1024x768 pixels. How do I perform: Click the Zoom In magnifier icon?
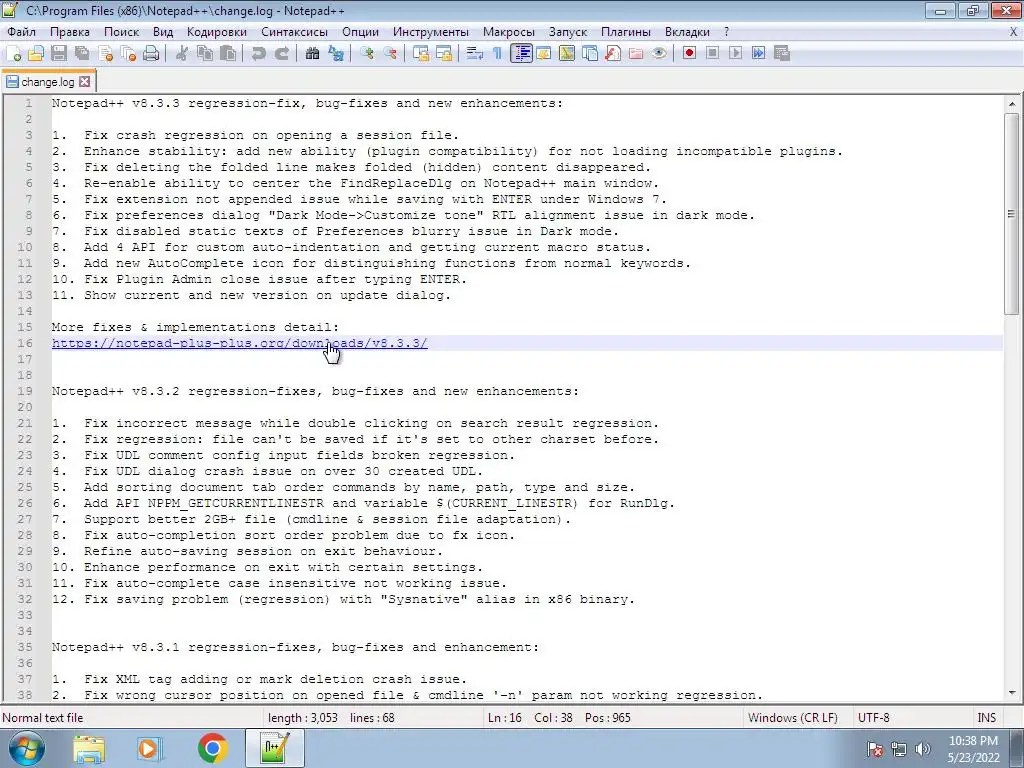pyautogui.click(x=366, y=54)
